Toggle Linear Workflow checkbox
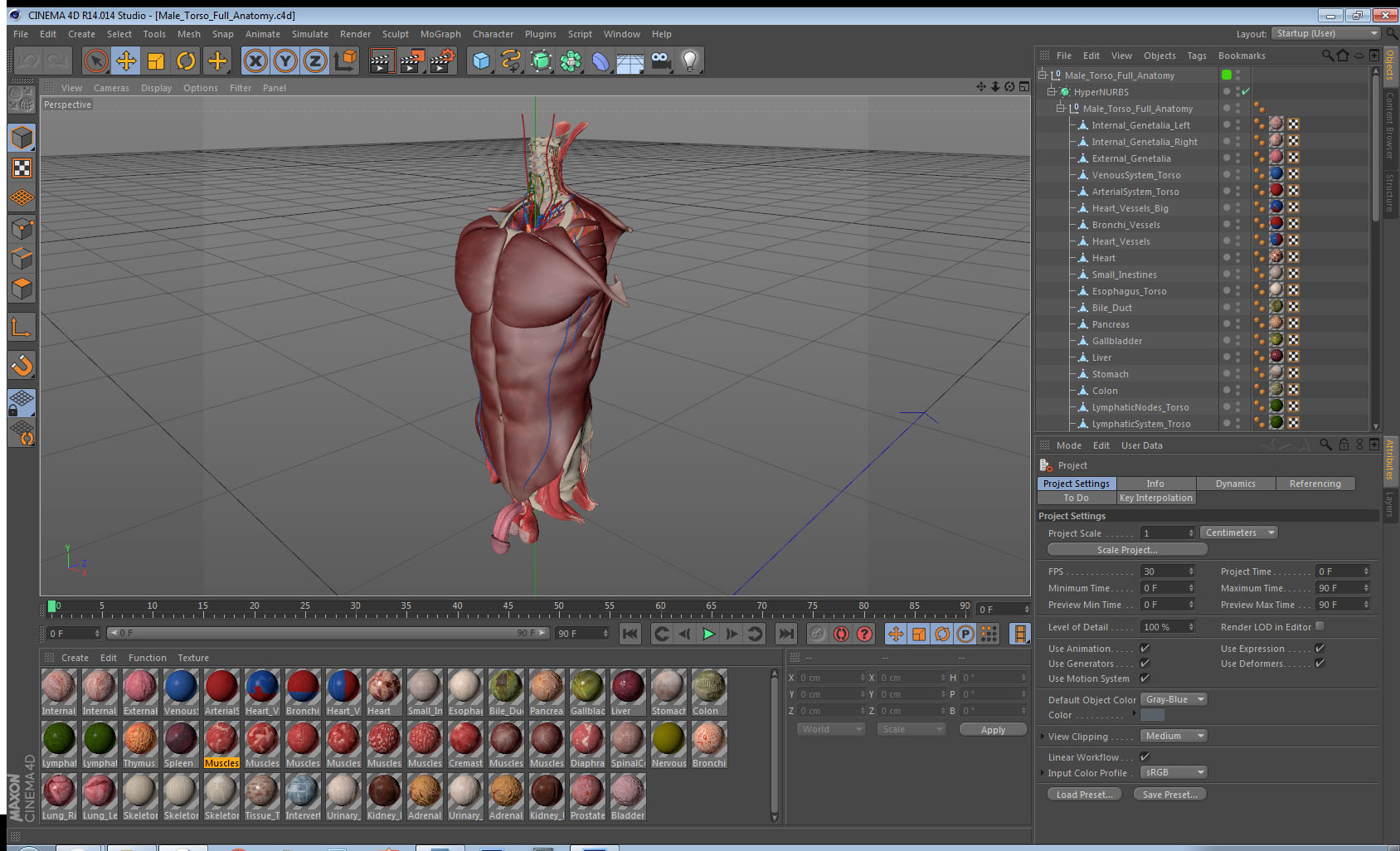 pyautogui.click(x=1145, y=756)
